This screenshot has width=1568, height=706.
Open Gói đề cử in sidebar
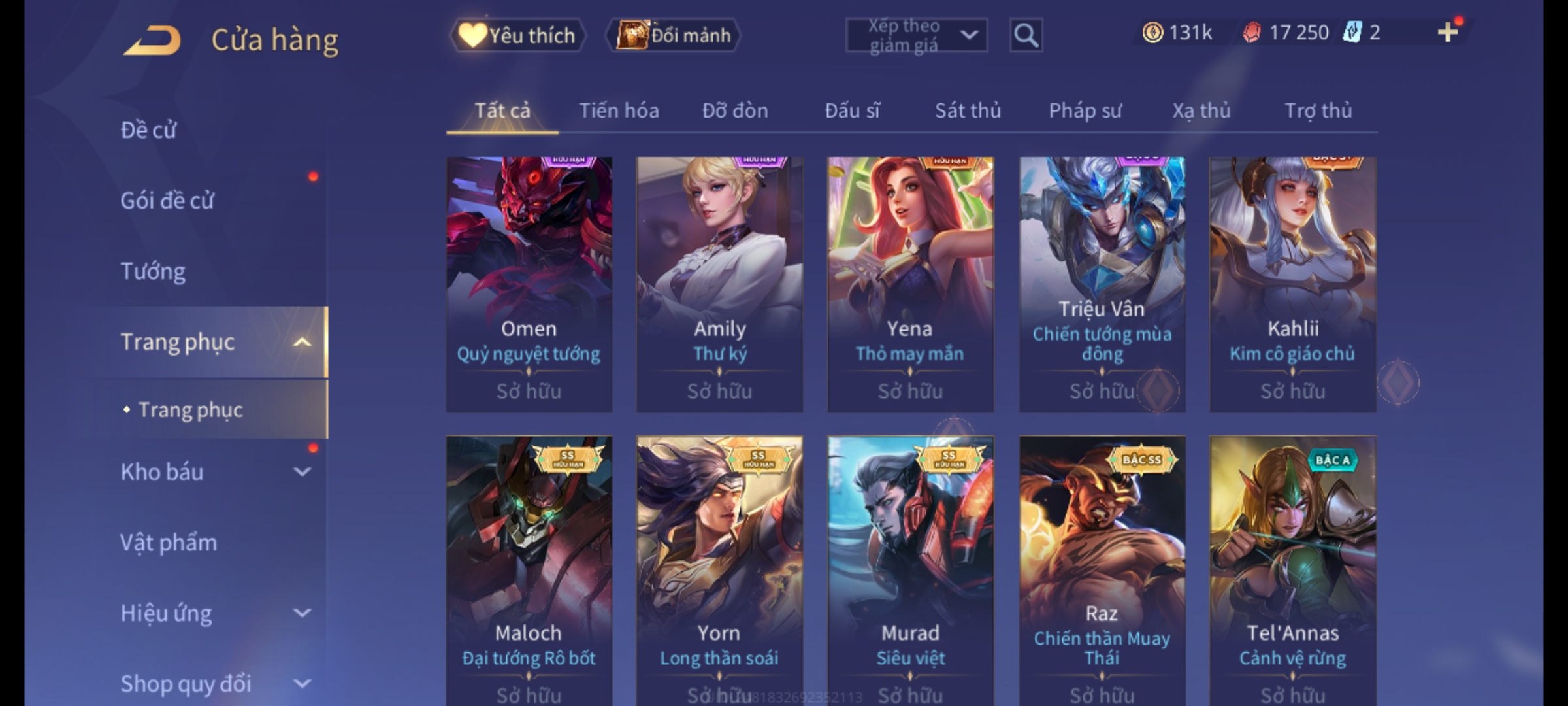[167, 201]
